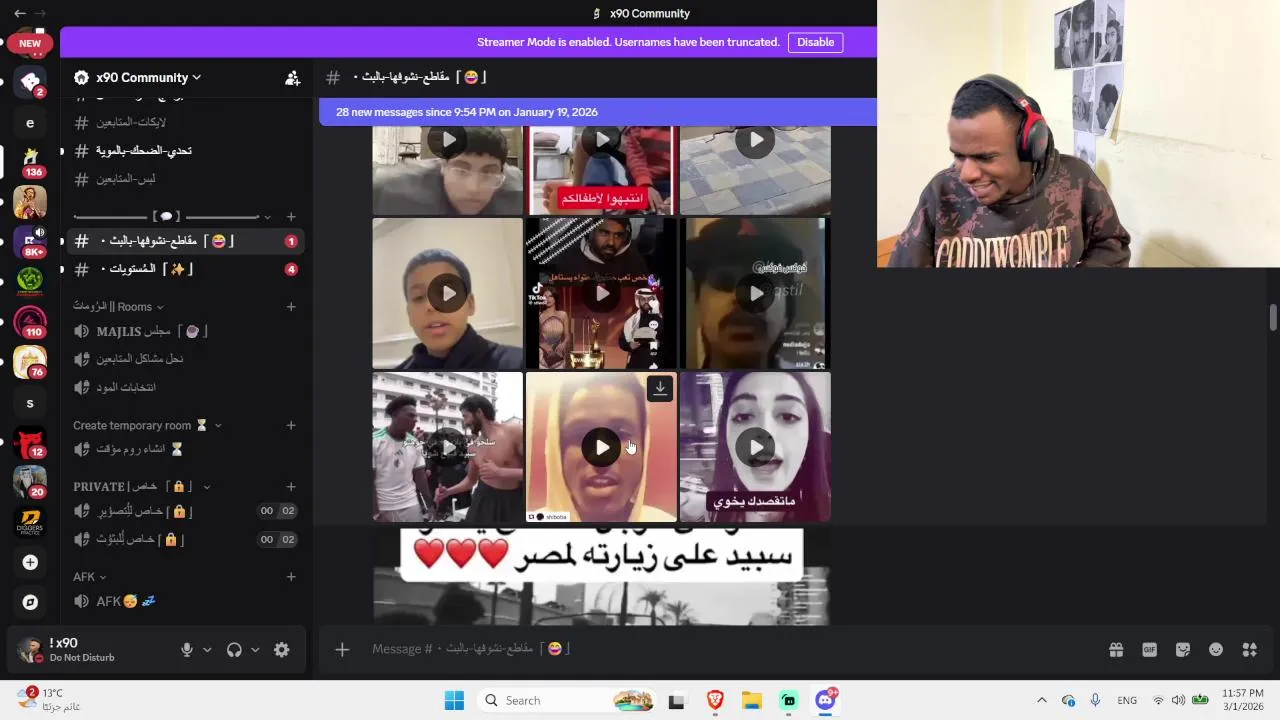The height and width of the screenshot is (720, 1280).
Task: Open the headphones output options arrow
Action: point(255,650)
